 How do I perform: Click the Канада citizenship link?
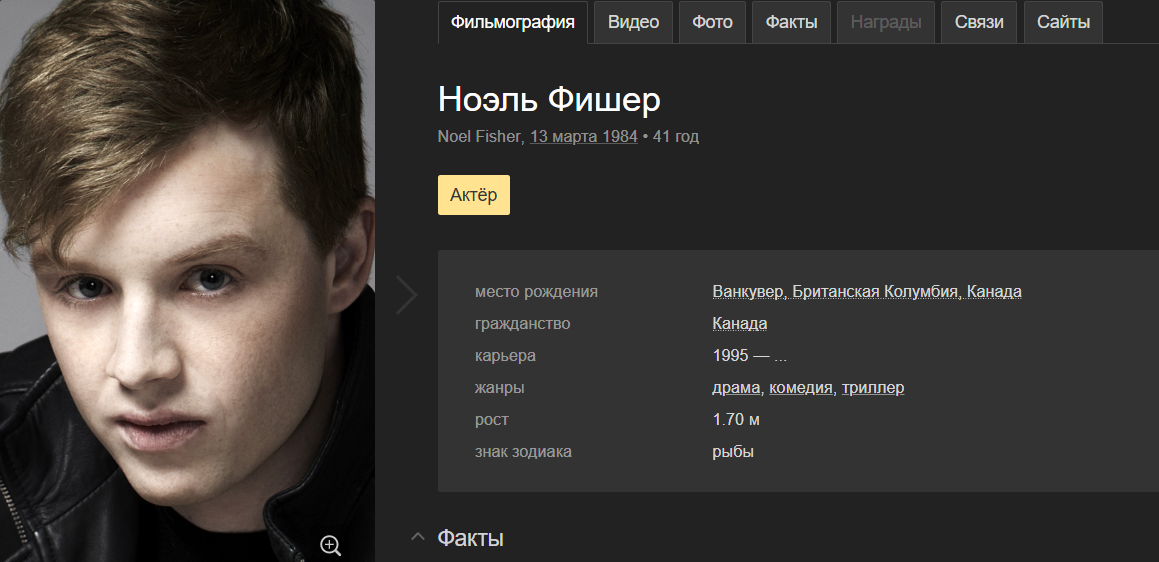[x=740, y=324]
